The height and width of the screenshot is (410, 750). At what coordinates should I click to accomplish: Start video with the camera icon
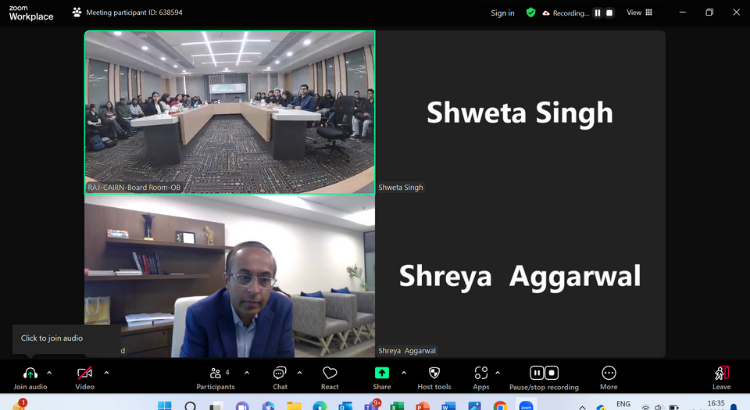tap(85, 373)
